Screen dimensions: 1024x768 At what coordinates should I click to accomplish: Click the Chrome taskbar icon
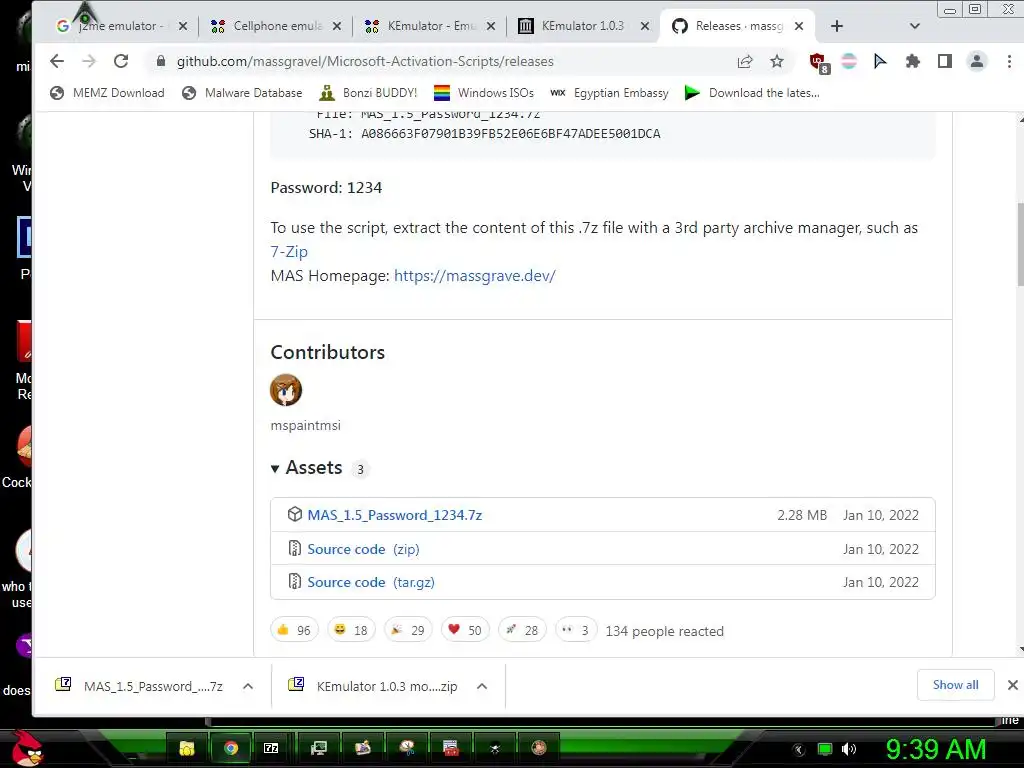pyautogui.click(x=231, y=748)
